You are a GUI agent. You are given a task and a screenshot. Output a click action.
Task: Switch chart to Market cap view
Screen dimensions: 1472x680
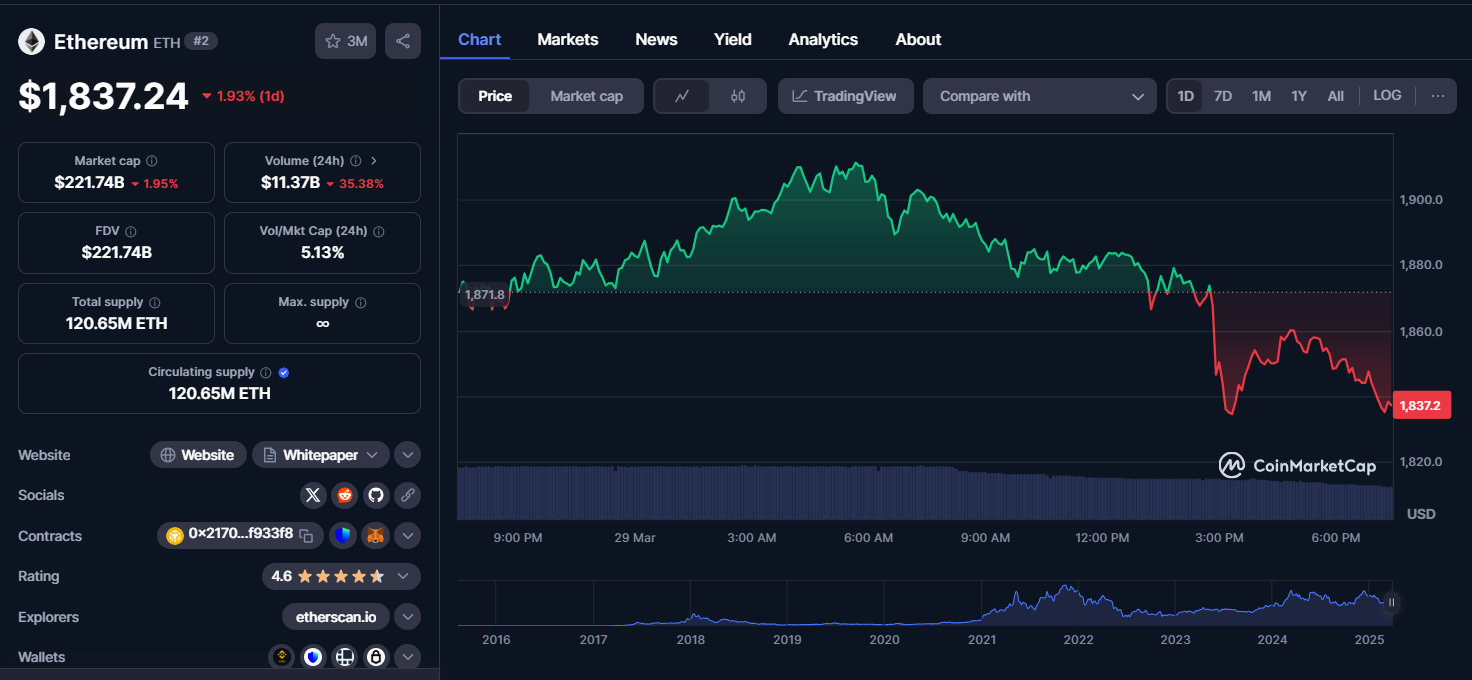(x=586, y=96)
